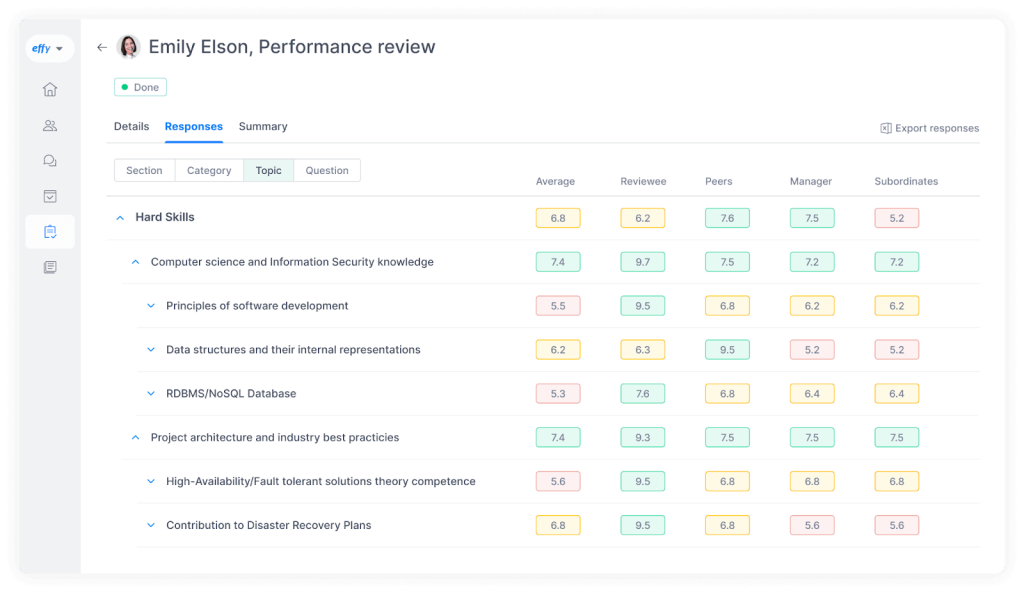
Task: Switch to the Summary tab
Action: [x=263, y=127]
